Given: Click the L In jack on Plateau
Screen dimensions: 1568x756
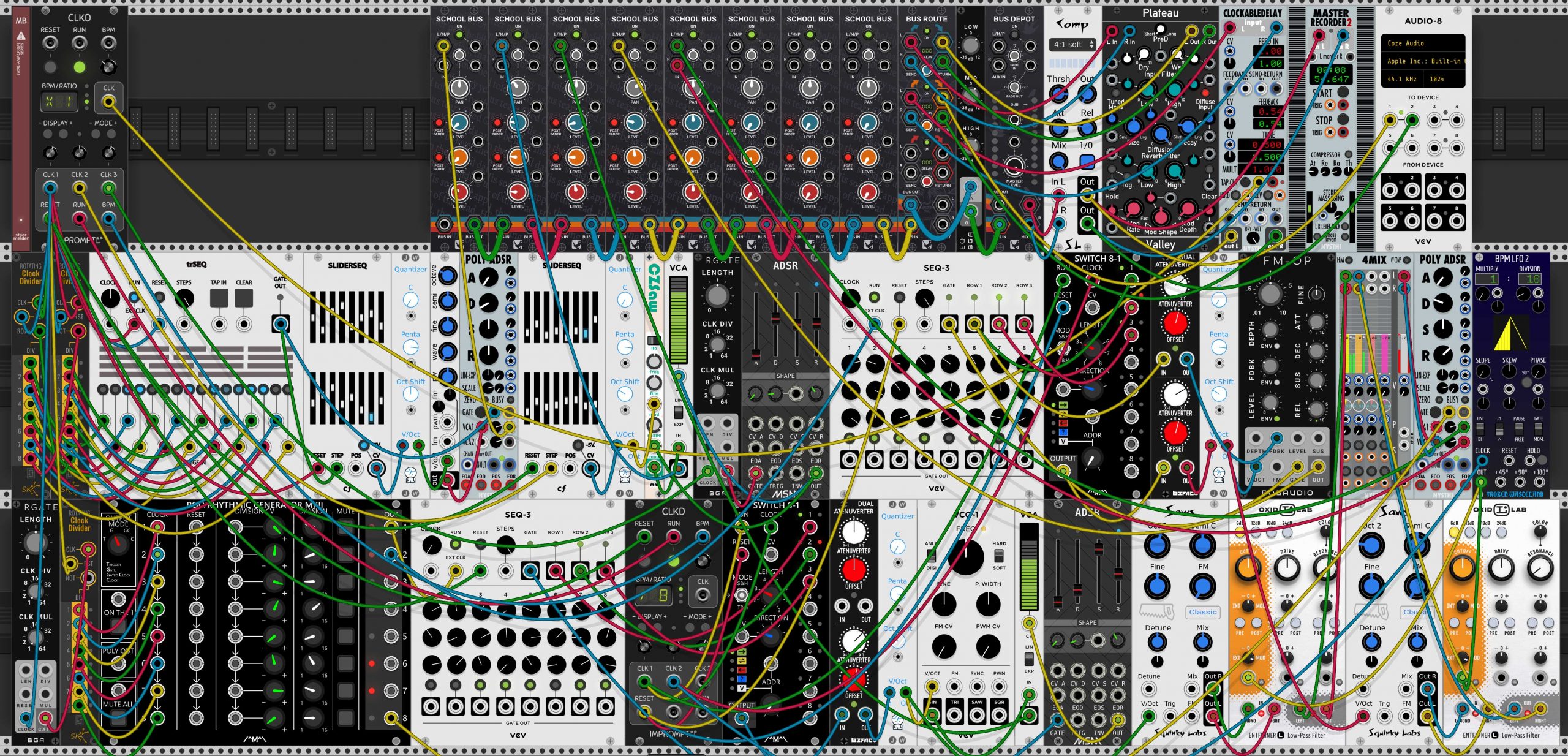Looking at the screenshot, I should click(x=1113, y=31).
